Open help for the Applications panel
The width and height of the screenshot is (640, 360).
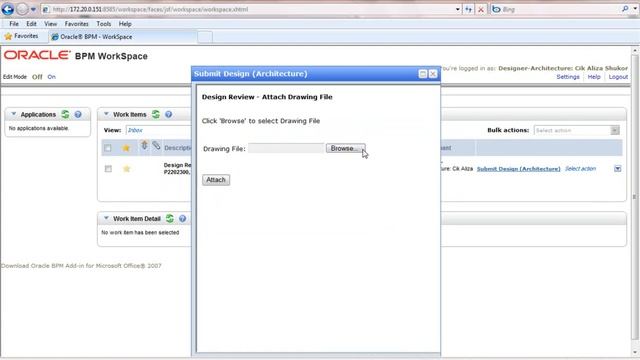[x=78, y=115]
